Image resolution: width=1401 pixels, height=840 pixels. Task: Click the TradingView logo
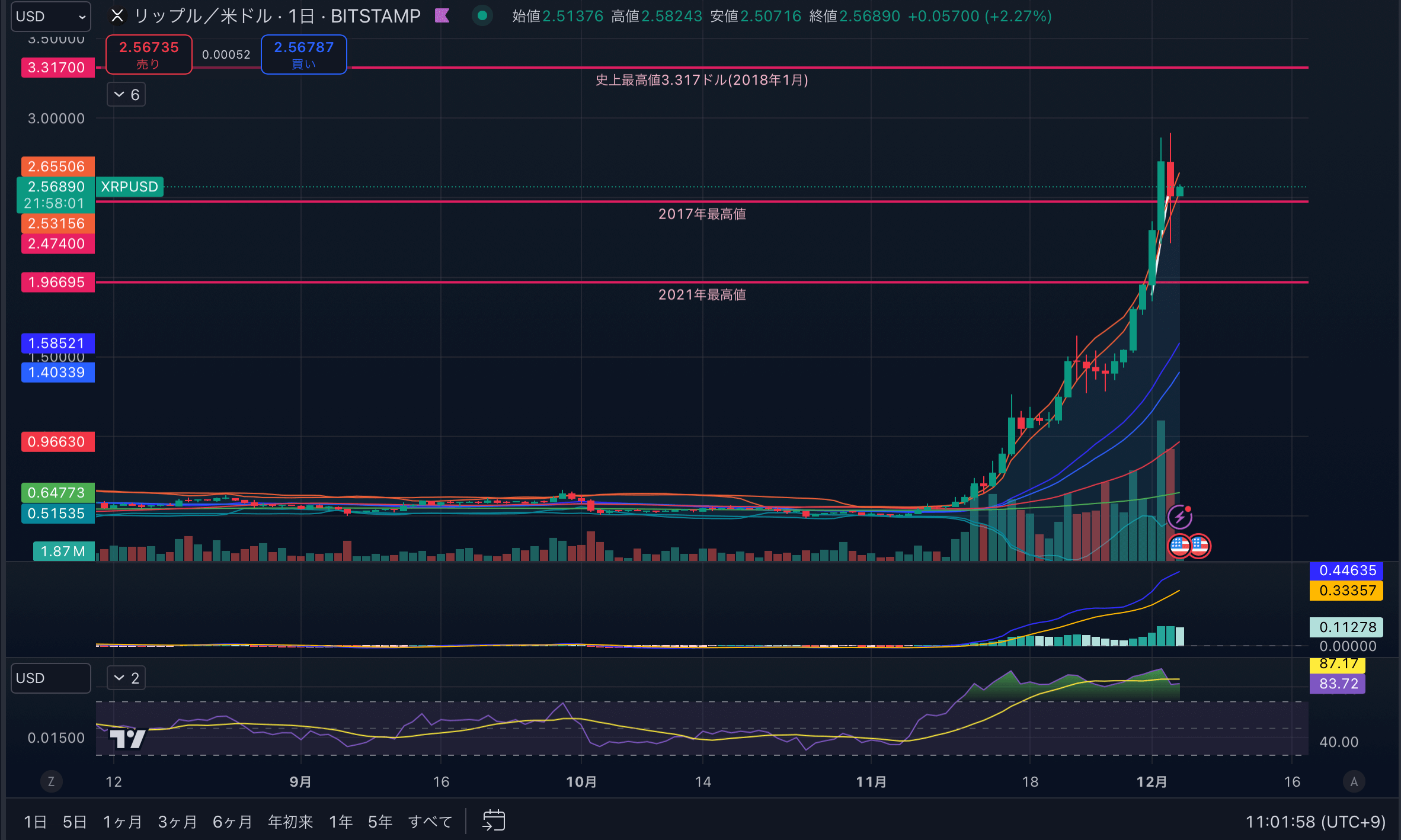click(x=128, y=738)
